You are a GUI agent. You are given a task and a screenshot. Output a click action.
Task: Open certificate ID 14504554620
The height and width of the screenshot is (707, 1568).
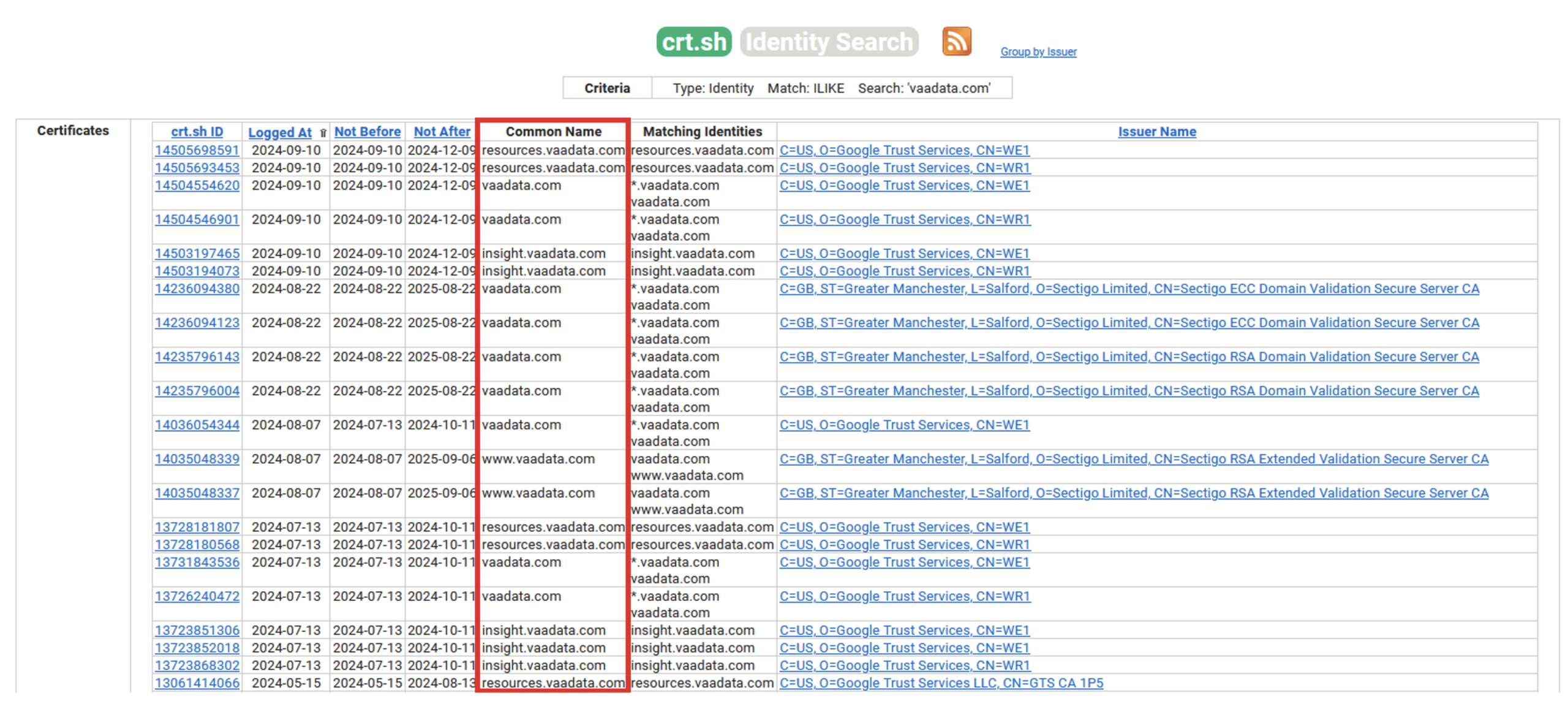tap(197, 184)
